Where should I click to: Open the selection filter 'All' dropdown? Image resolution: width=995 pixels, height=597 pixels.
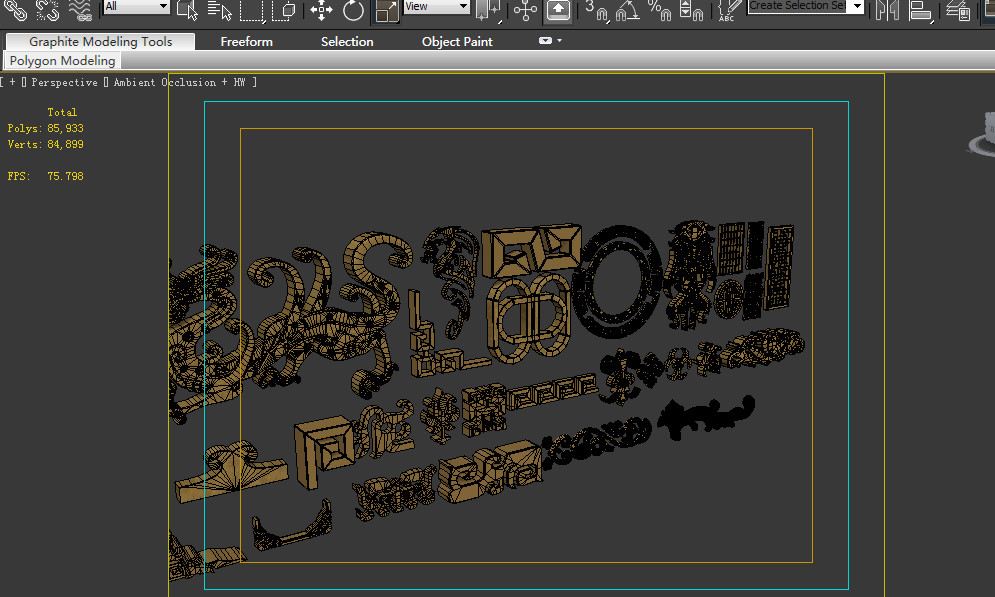[136, 6]
